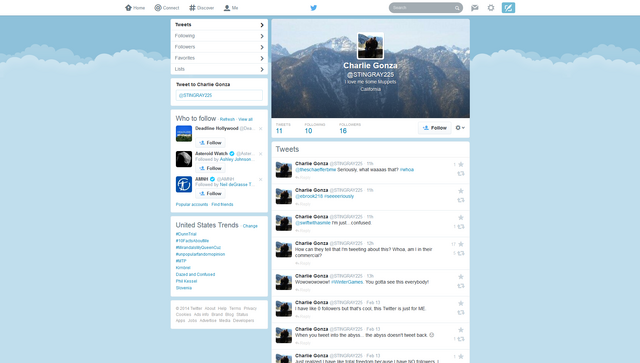Refresh the Who to follow list
This screenshot has width=640, height=363.
click(x=227, y=119)
